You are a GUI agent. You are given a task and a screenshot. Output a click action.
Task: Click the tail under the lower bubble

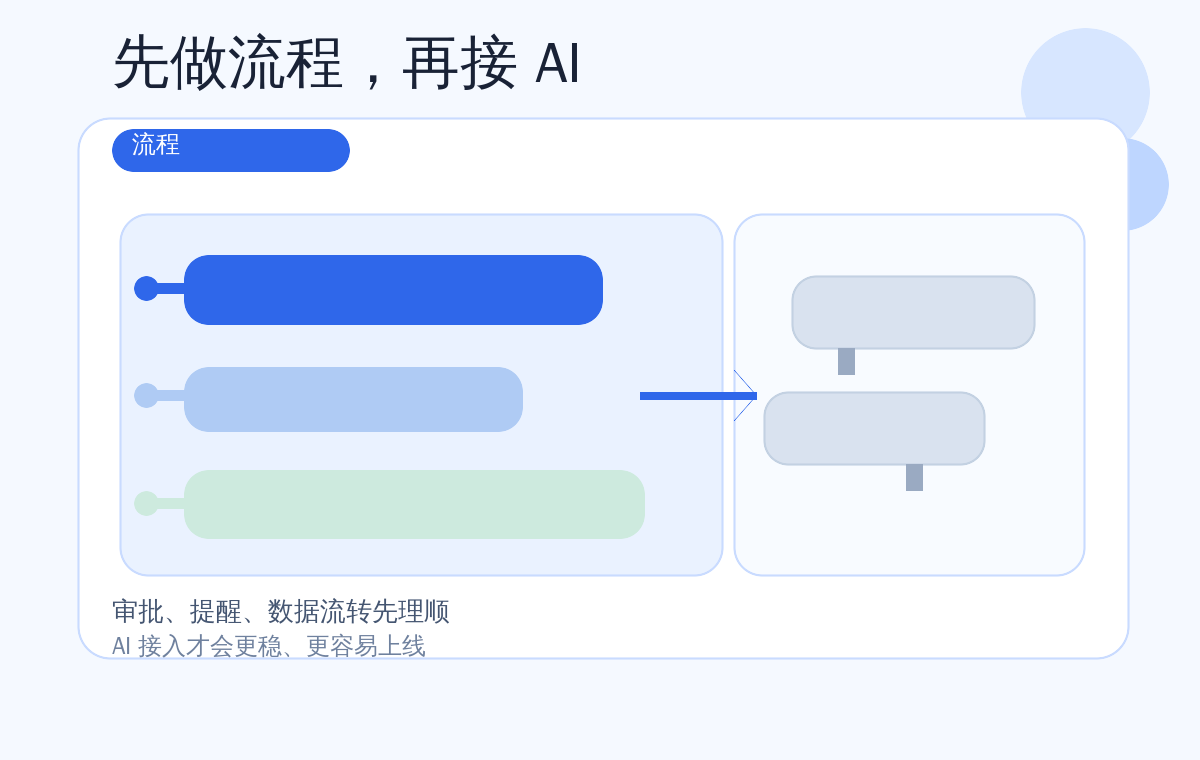click(914, 478)
